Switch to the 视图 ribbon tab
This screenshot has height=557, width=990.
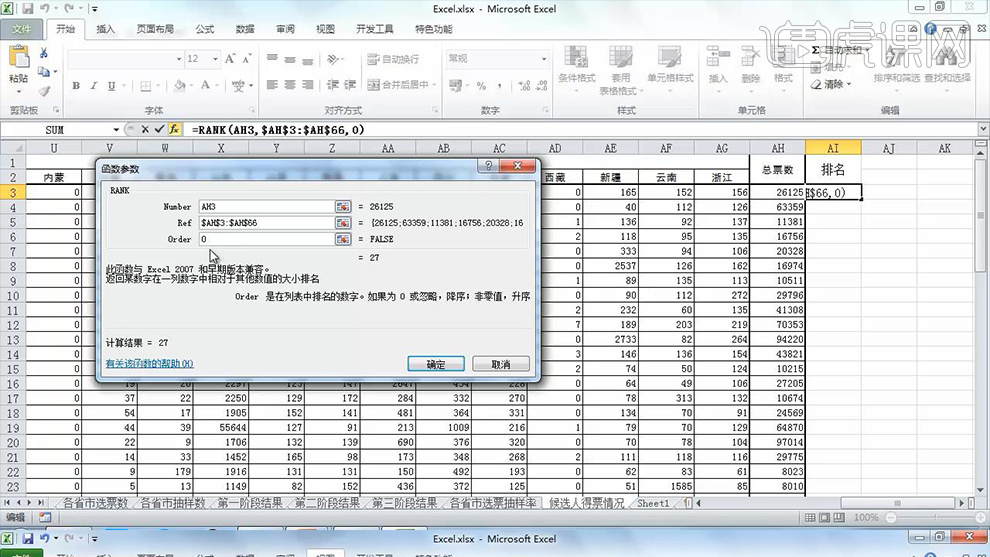tap(325, 29)
